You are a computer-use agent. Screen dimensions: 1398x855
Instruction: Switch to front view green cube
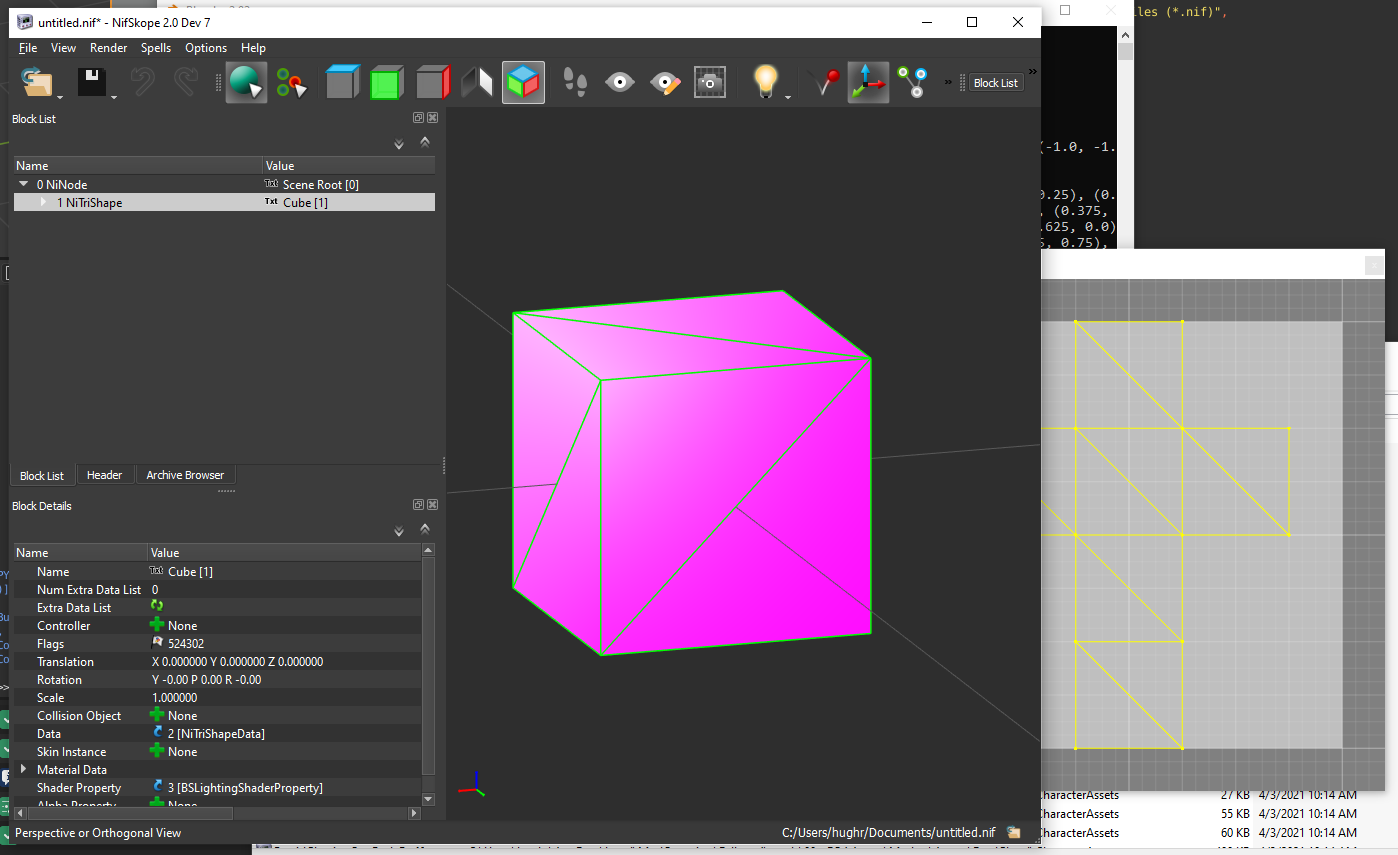(386, 82)
